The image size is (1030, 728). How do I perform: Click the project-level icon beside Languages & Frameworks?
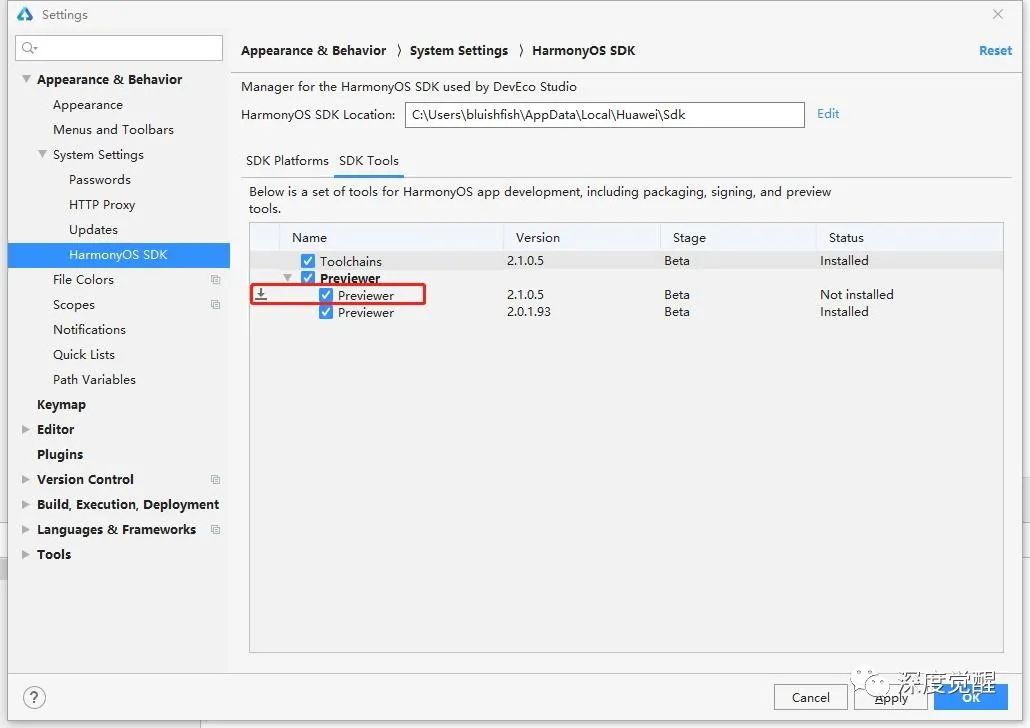(215, 530)
